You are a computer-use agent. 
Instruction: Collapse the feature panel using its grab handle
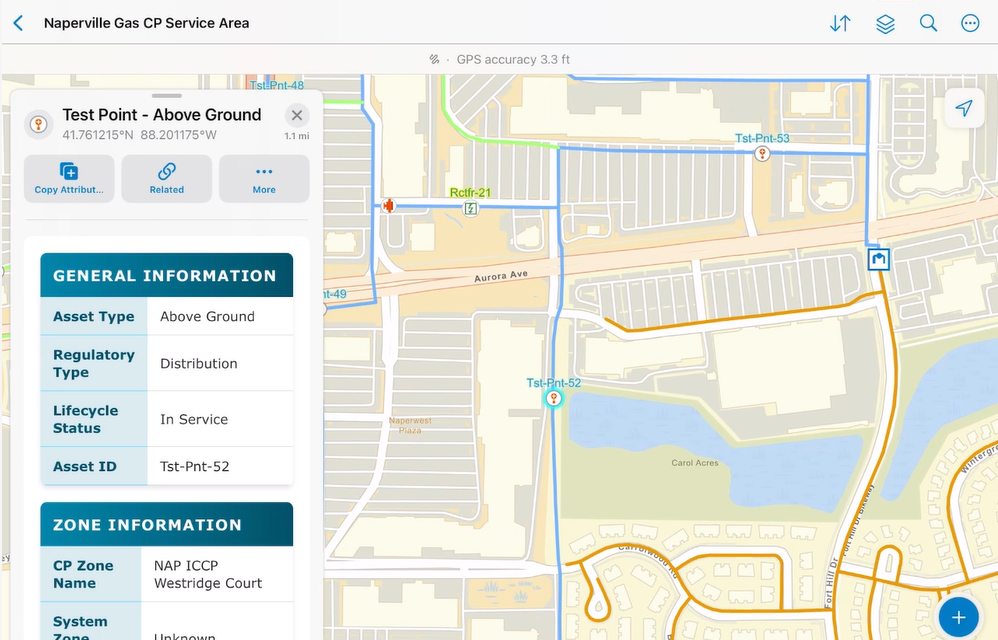[x=166, y=97]
